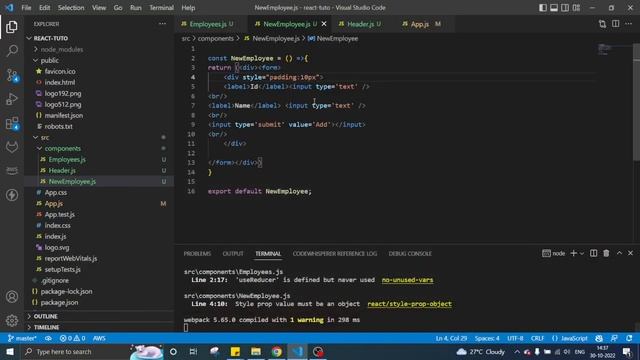Open the Customize Layout icon
Image resolution: width=640 pixels, height=360 pixels.
click(x=576, y=8)
